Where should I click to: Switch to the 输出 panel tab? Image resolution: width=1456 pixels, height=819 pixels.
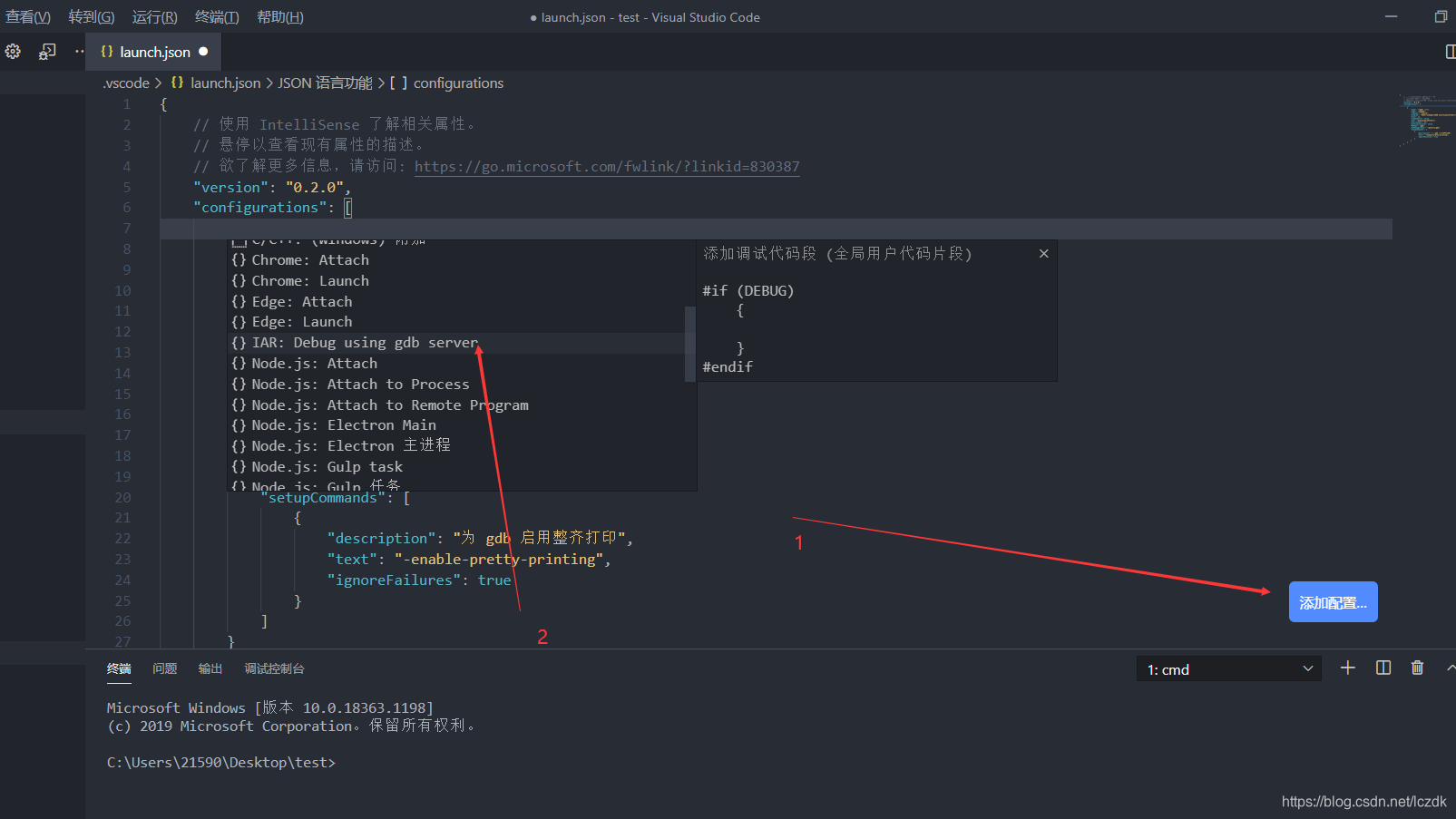(x=210, y=668)
